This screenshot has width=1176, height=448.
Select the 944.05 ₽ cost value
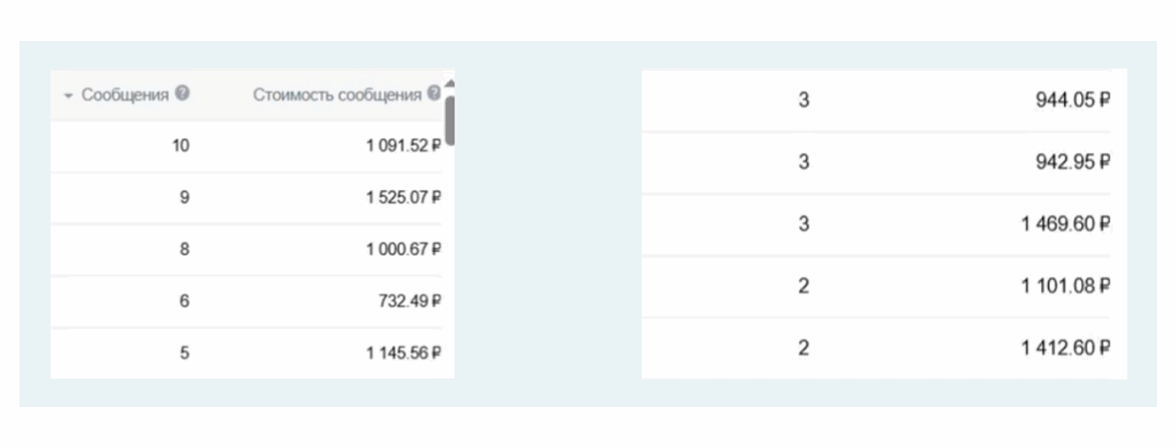(x=1074, y=100)
